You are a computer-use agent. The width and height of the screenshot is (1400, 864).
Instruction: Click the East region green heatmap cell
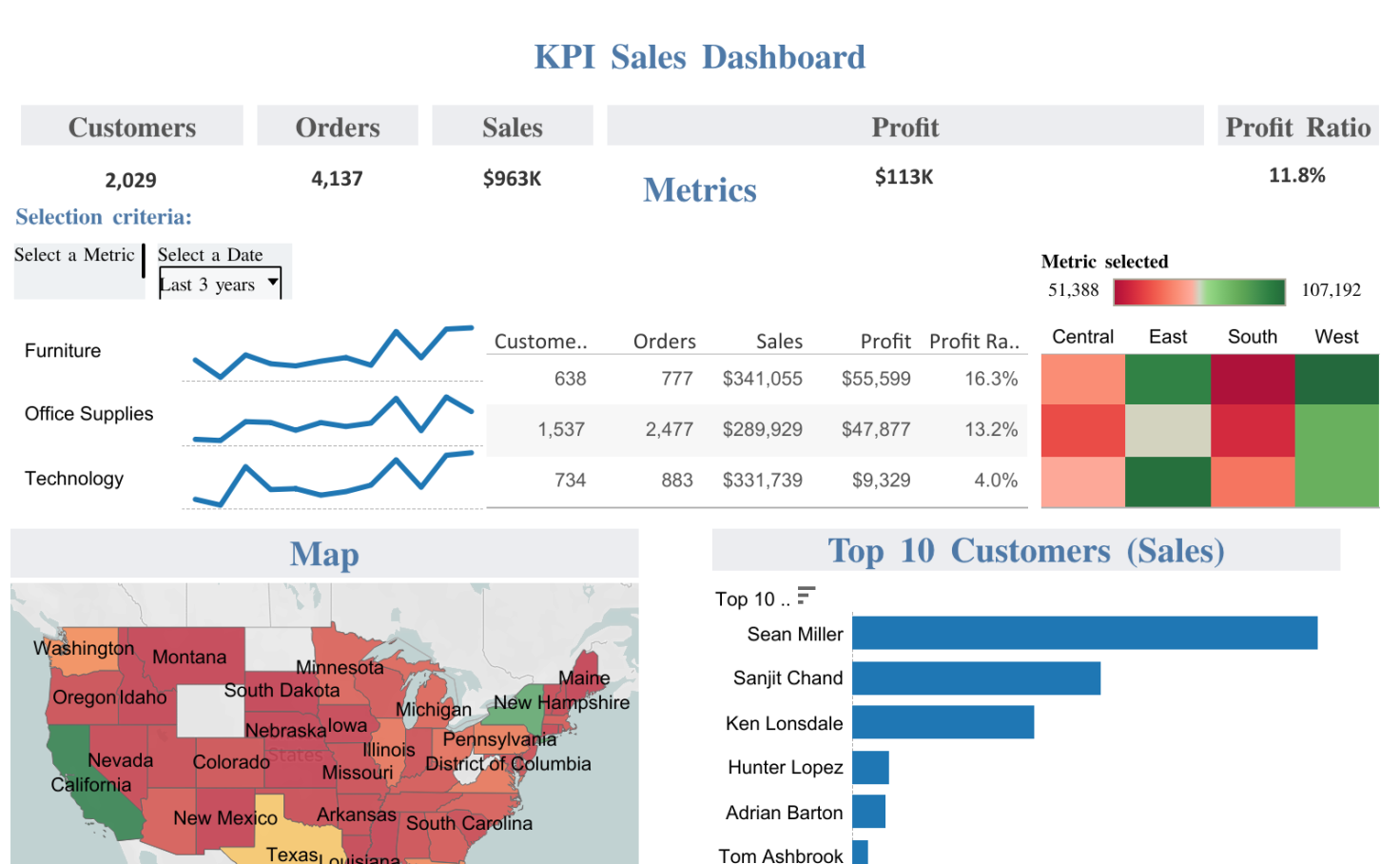pos(1167,380)
